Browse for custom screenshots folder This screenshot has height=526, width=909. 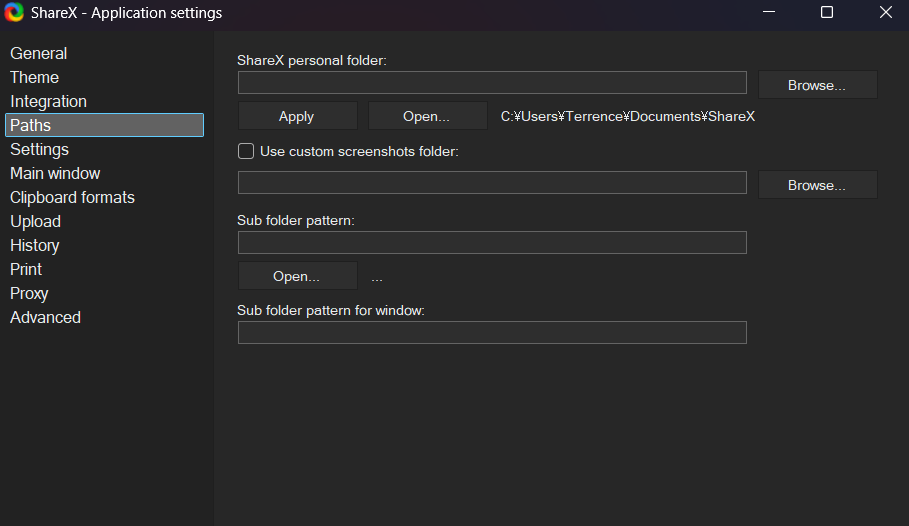817,185
